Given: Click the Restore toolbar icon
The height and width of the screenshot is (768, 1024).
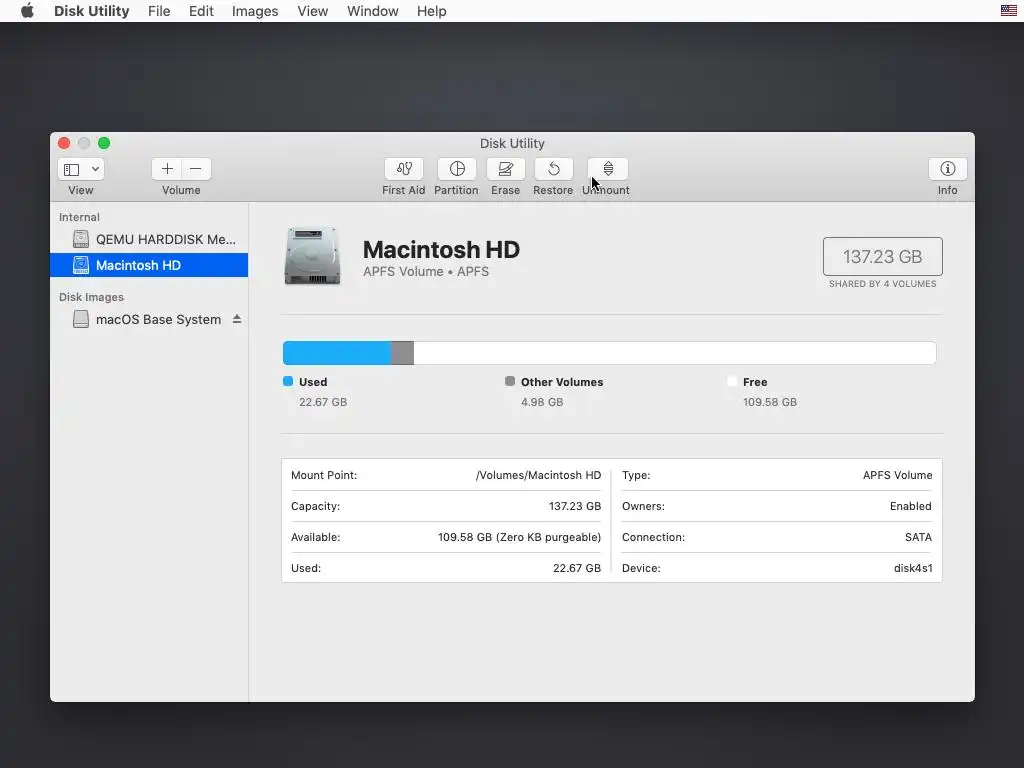Looking at the screenshot, I should click(553, 169).
